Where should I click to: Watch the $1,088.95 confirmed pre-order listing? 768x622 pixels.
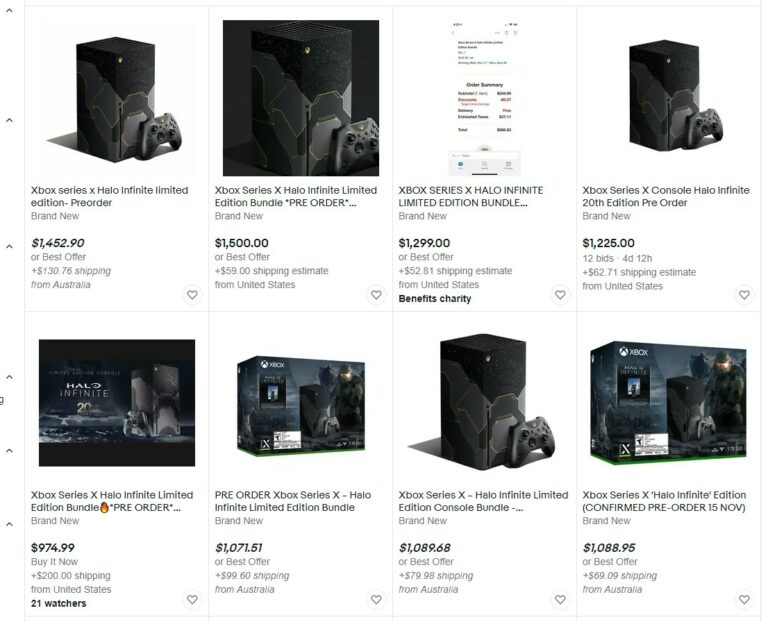(x=744, y=599)
